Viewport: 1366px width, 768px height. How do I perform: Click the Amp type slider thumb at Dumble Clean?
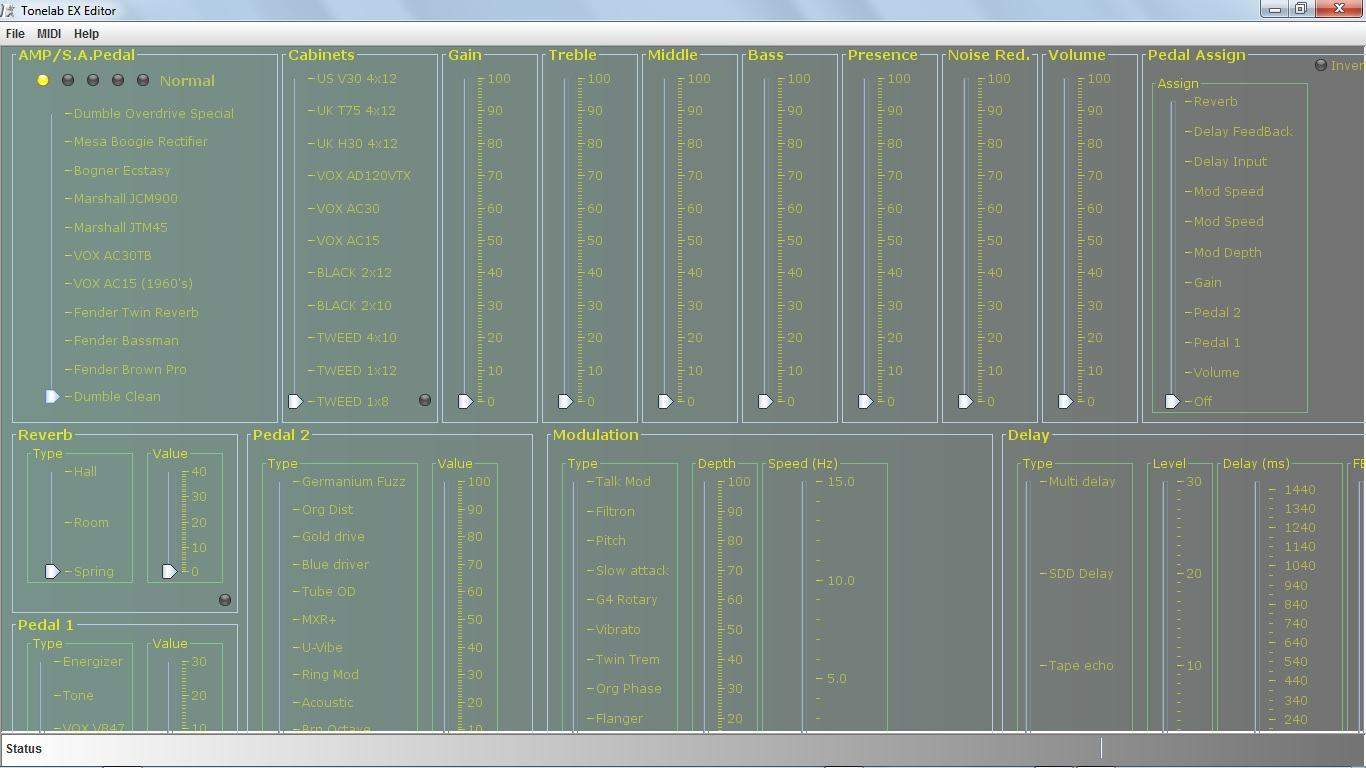[x=52, y=397]
